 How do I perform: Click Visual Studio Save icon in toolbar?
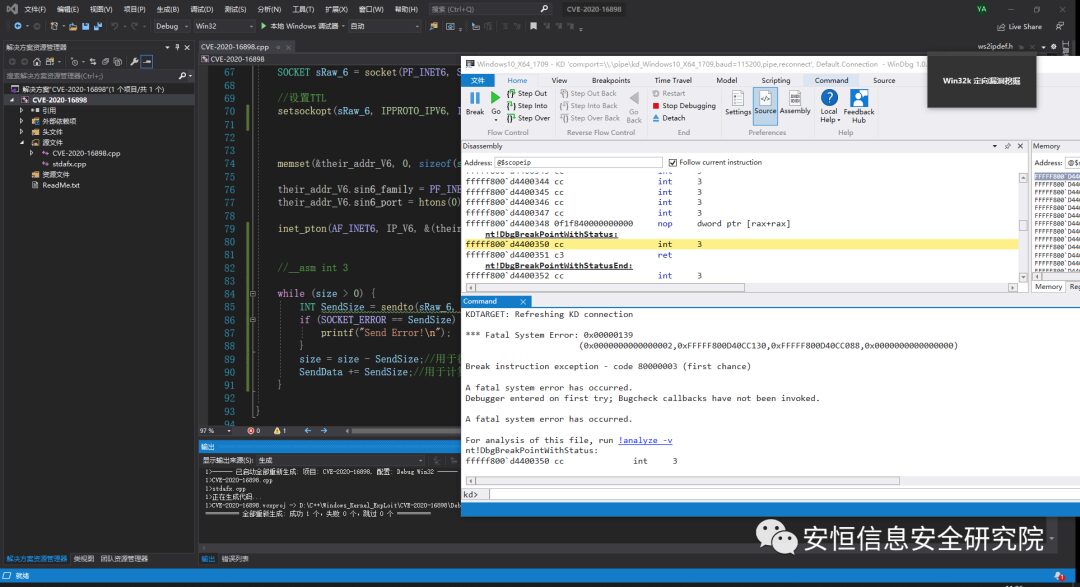(85, 26)
